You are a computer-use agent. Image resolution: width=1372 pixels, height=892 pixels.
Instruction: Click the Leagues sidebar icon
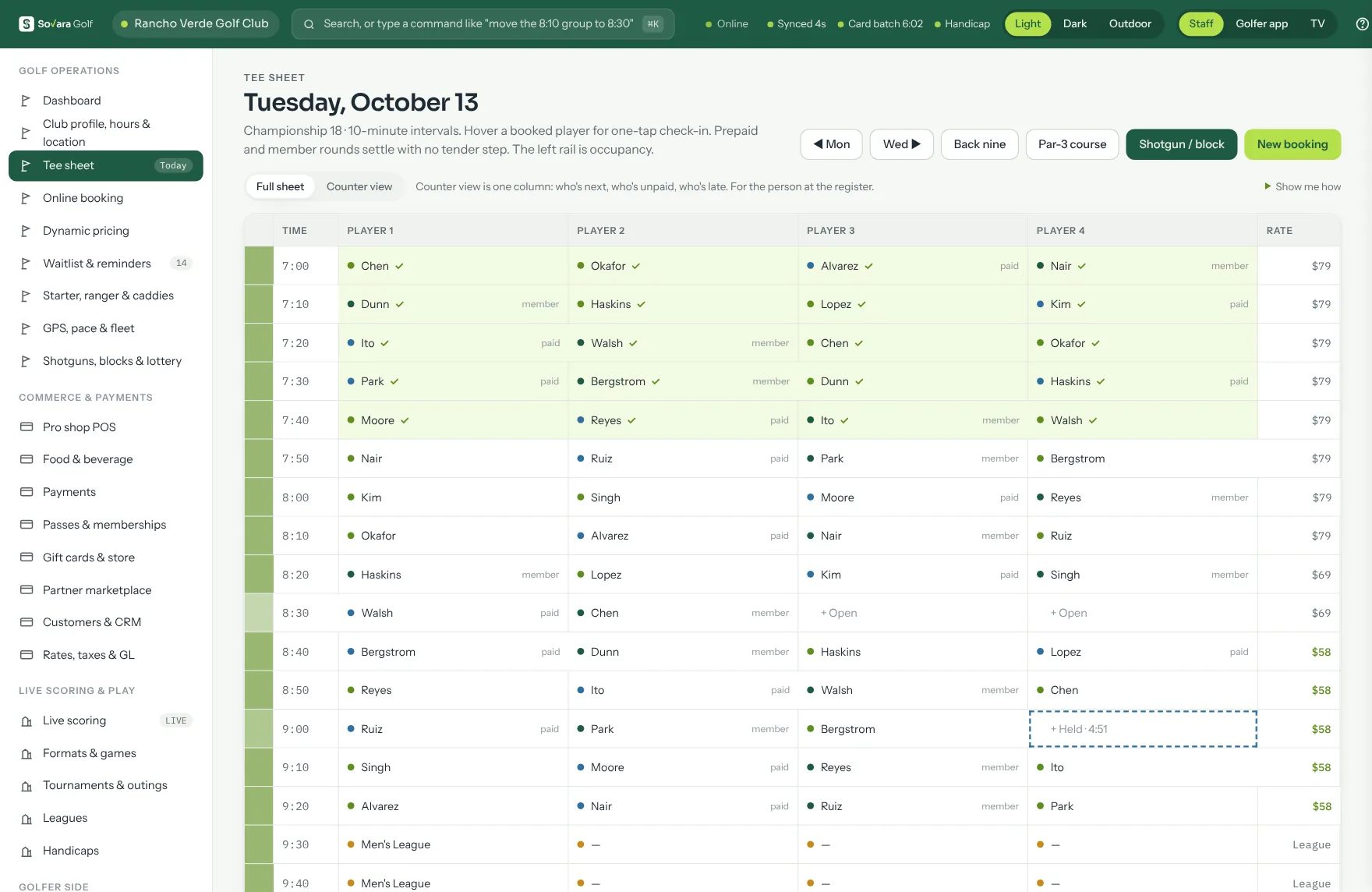tap(27, 819)
